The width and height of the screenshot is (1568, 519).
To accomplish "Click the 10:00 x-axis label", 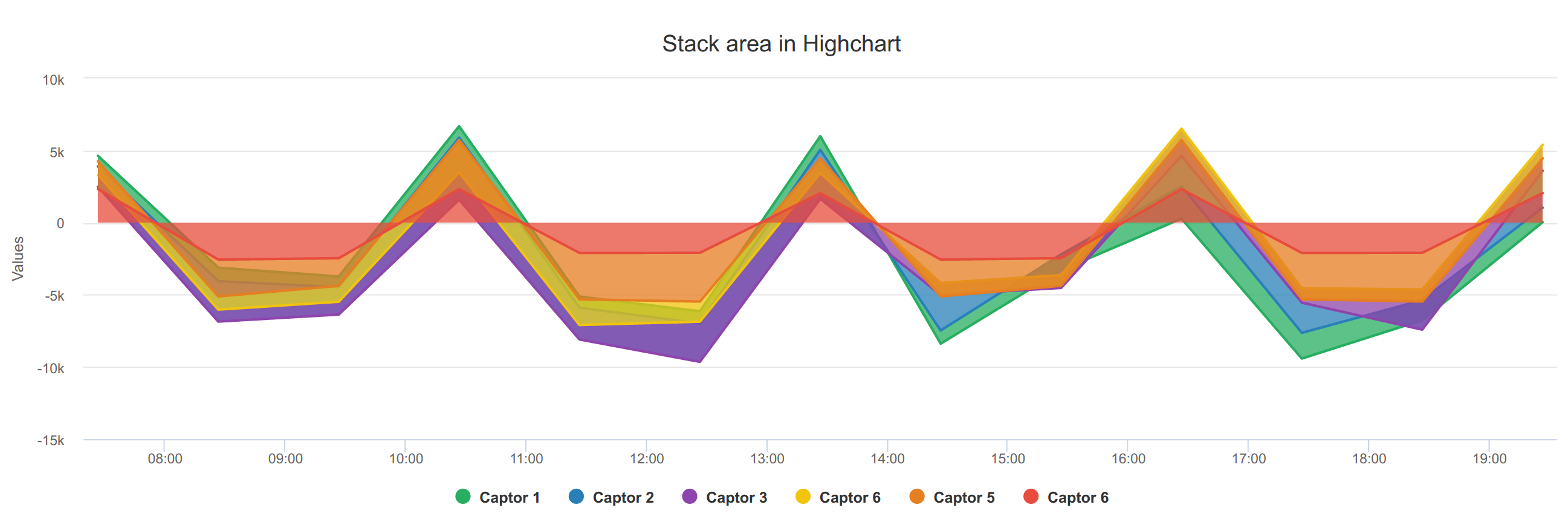I will click(x=406, y=459).
